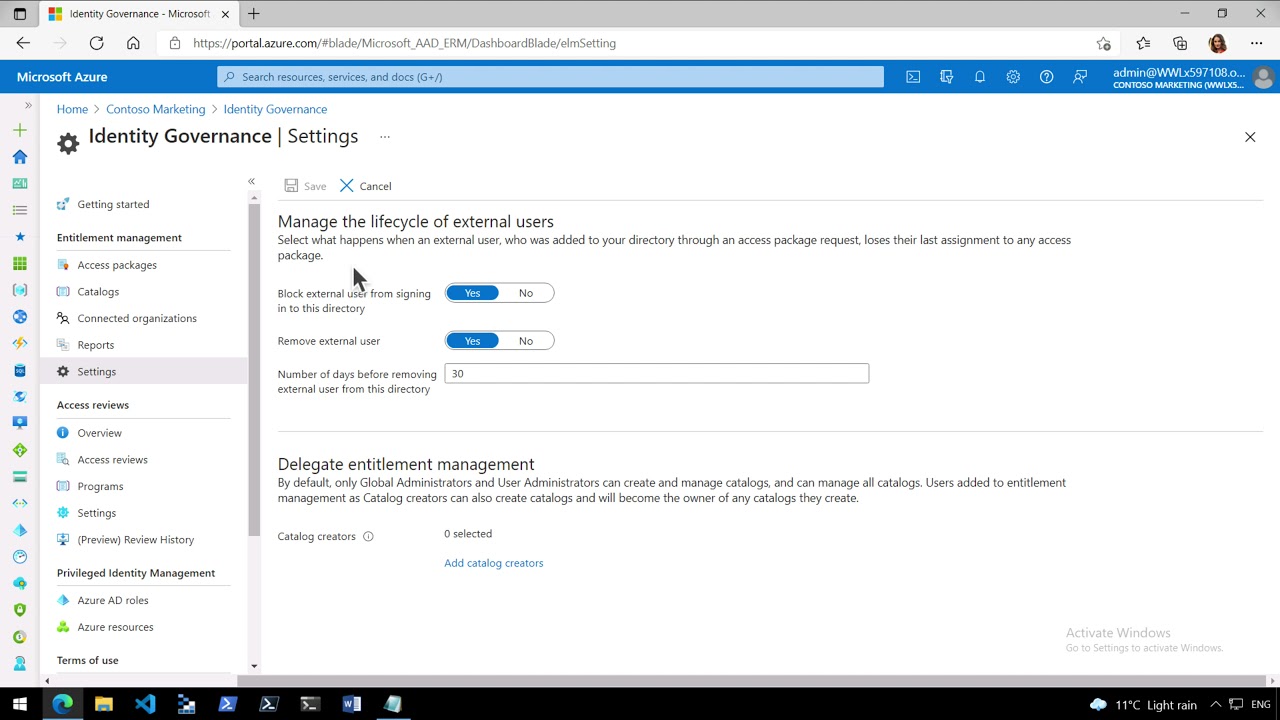Click the browser refresh button
This screenshot has width=1280, height=720.
click(96, 43)
